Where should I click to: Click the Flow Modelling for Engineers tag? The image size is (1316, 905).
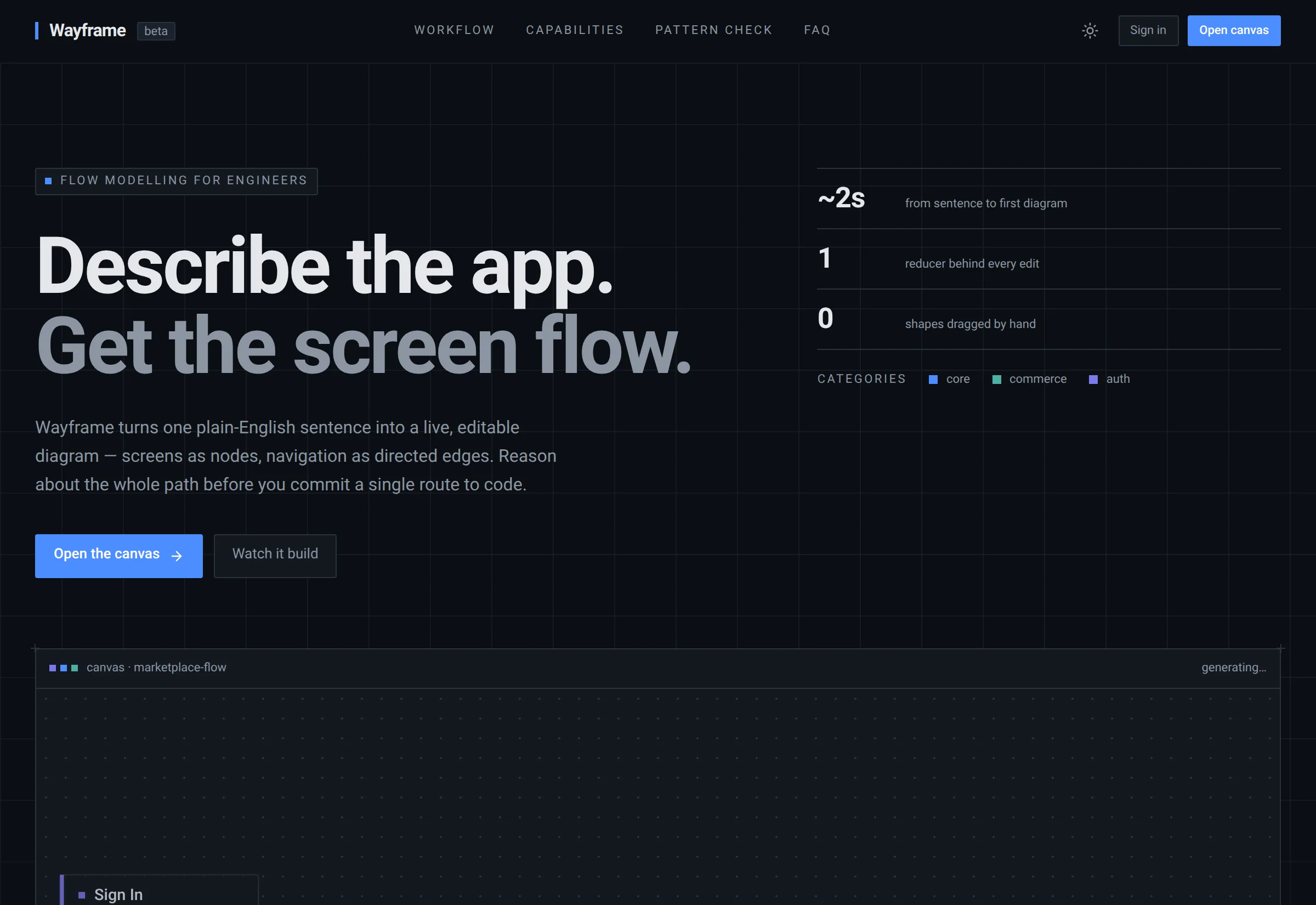point(176,182)
